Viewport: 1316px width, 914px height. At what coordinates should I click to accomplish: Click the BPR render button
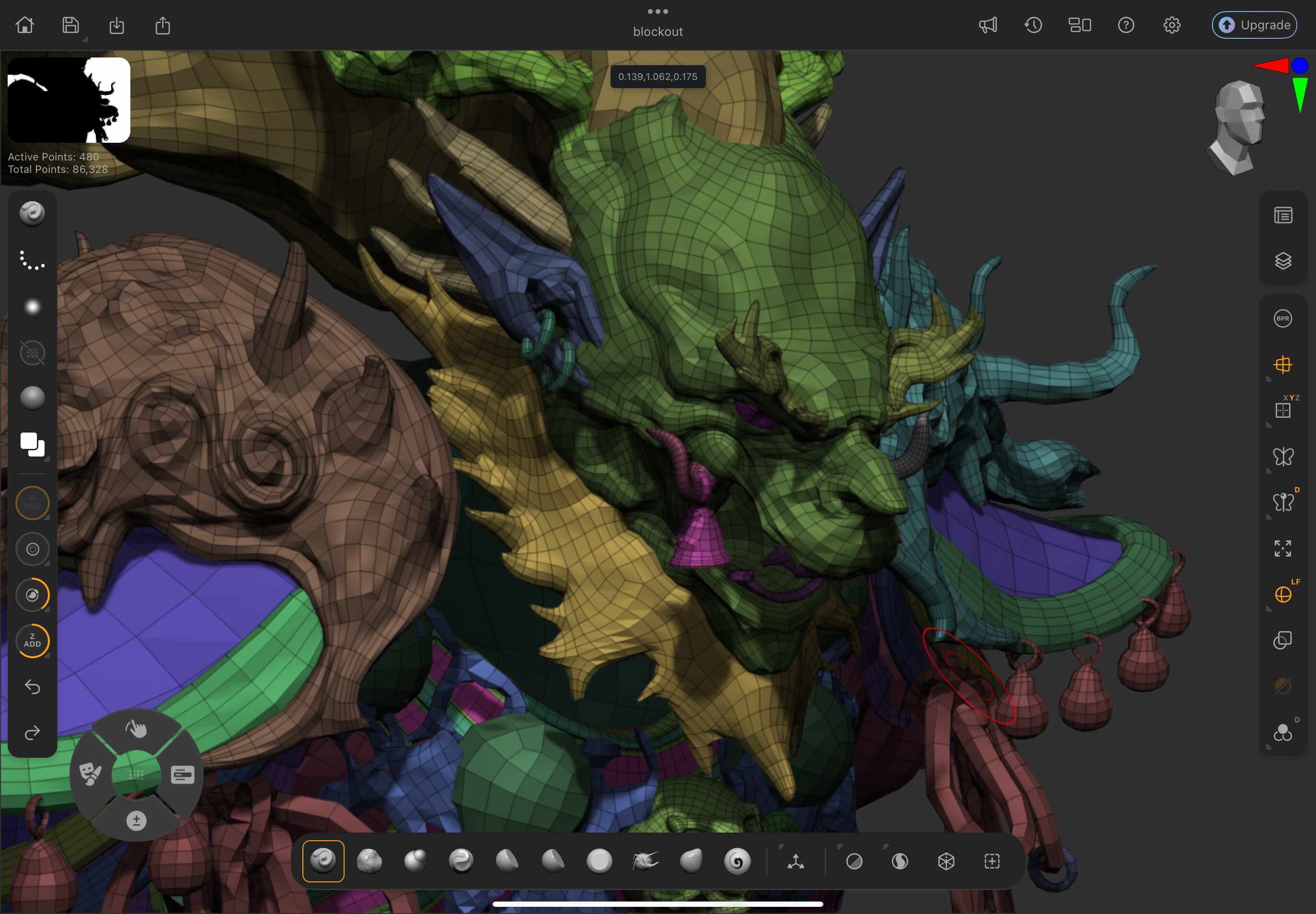click(1283, 319)
